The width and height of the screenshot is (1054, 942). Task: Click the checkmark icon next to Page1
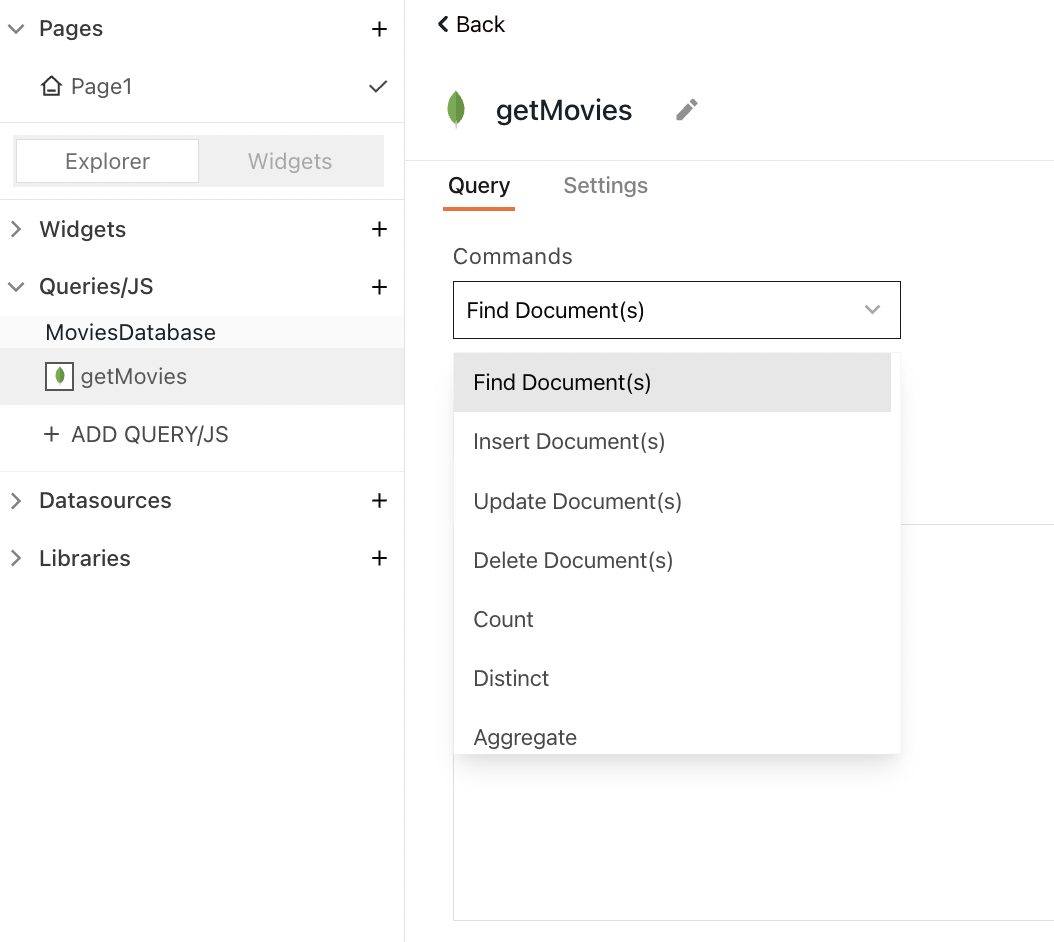click(x=378, y=86)
